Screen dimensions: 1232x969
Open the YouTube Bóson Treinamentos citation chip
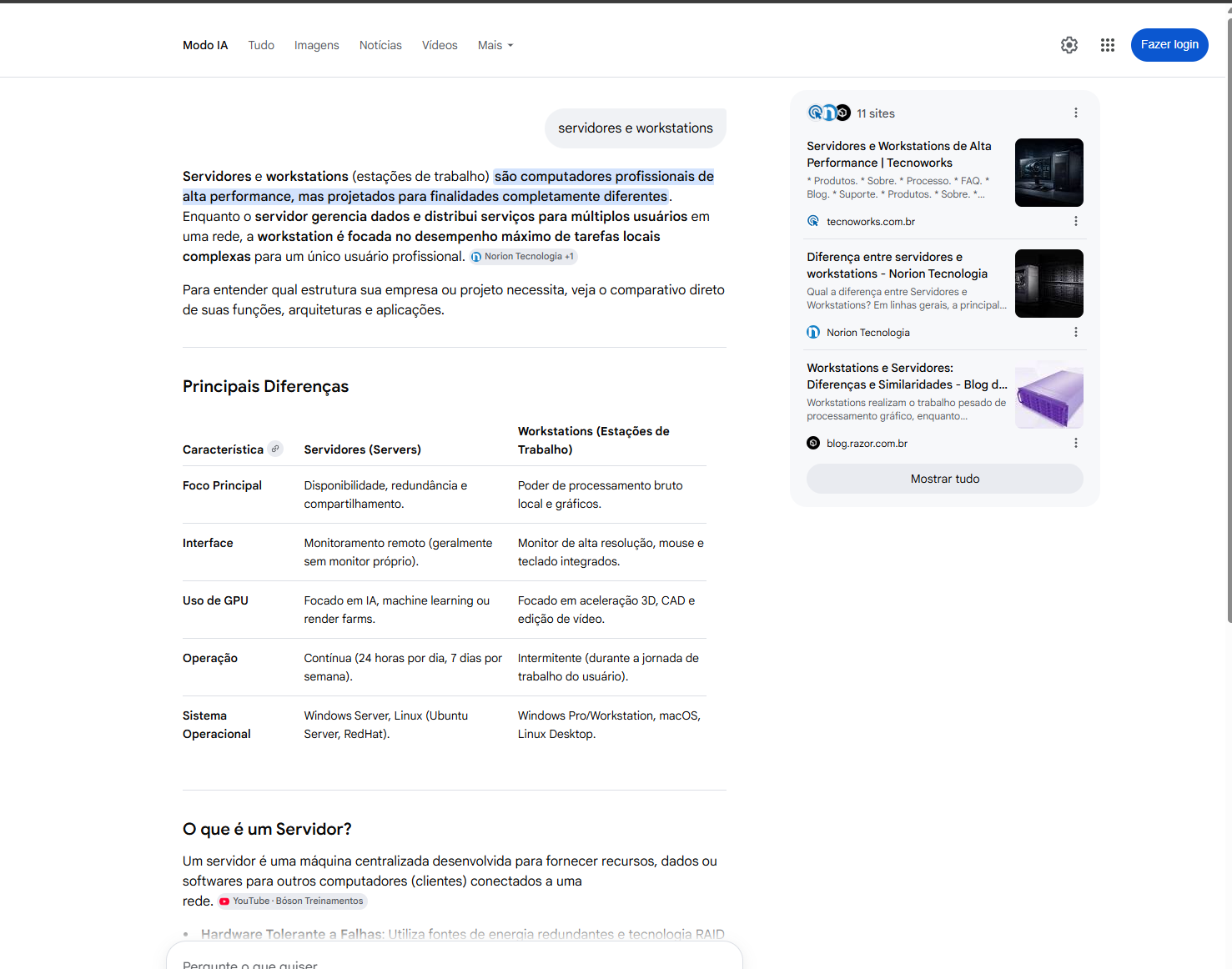click(x=292, y=901)
